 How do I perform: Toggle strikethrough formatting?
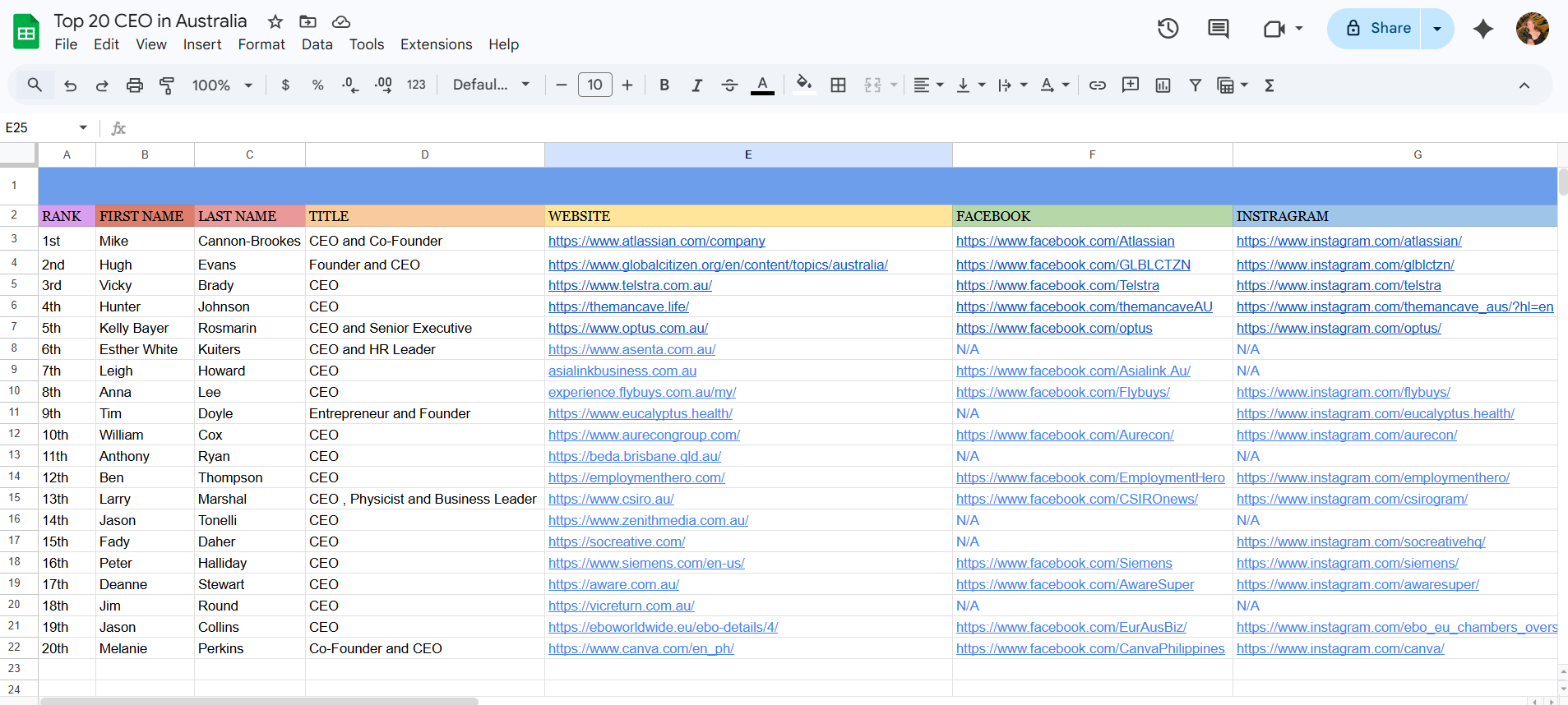(x=729, y=85)
